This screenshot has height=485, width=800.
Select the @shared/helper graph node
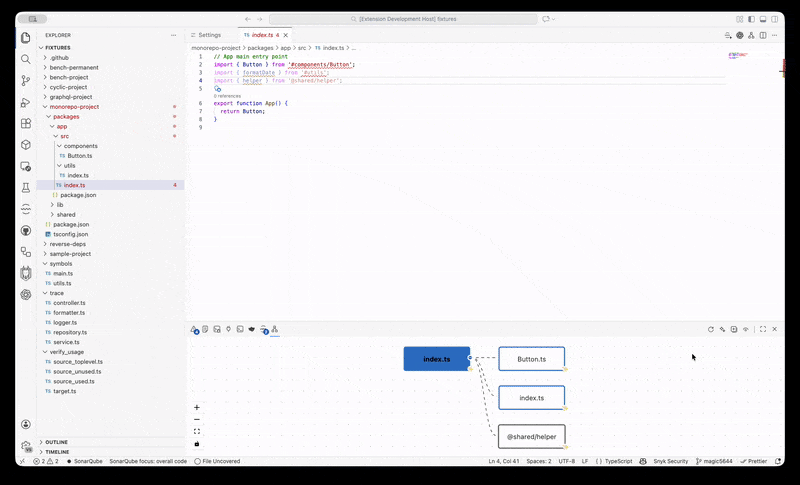pyautogui.click(x=532, y=437)
